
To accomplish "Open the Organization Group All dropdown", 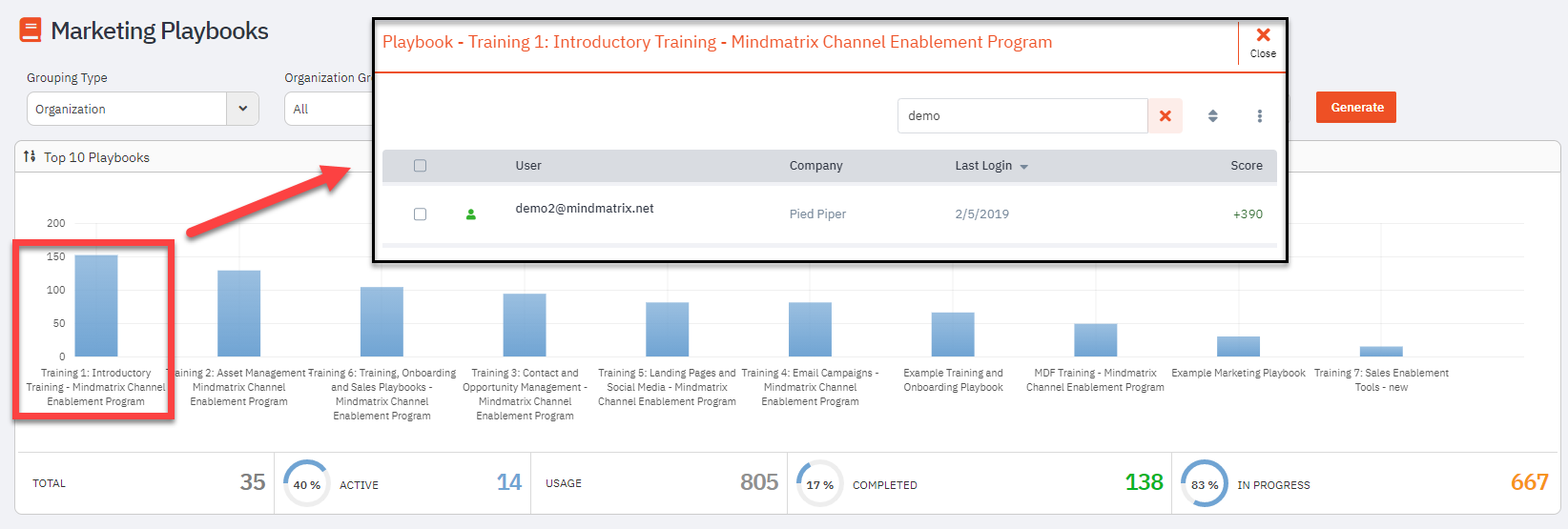I will point(328,109).
